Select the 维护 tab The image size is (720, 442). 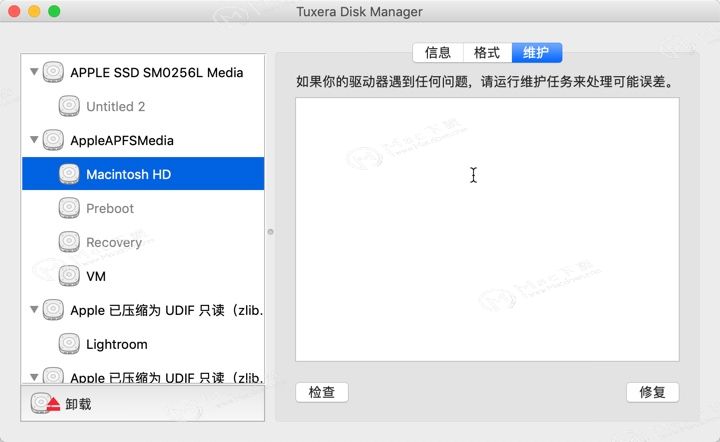coord(537,53)
